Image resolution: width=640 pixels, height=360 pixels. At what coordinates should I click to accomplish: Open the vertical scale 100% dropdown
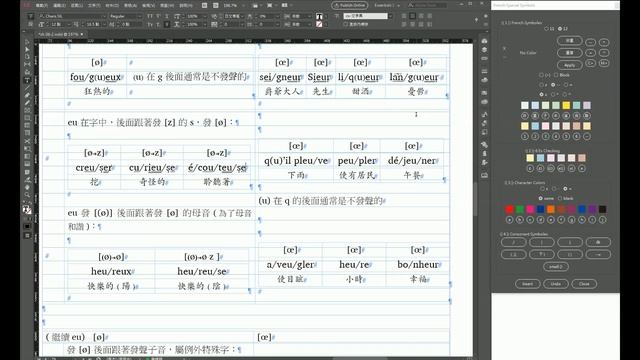pyautogui.click(x=205, y=16)
